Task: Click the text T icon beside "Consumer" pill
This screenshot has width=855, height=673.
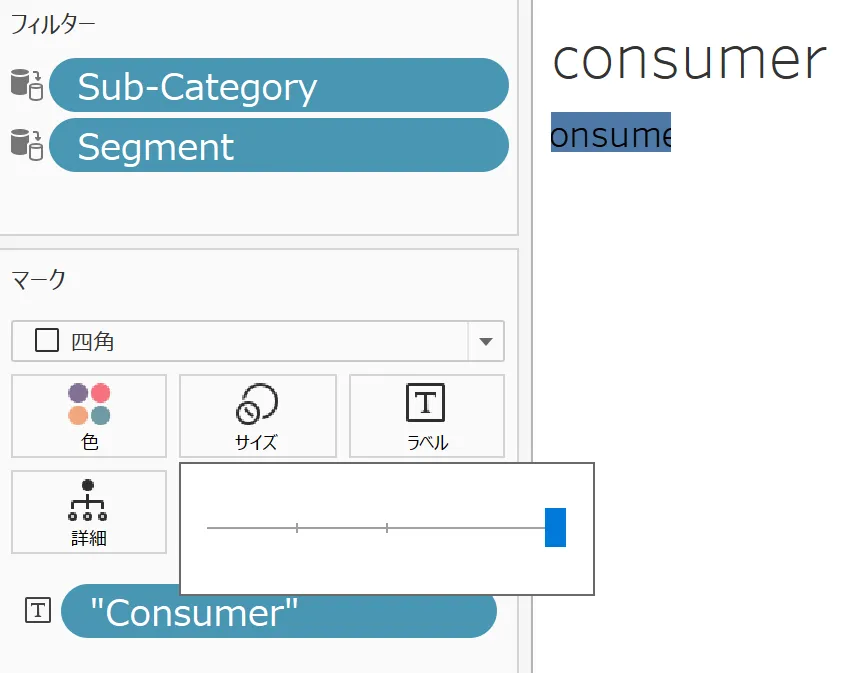Action: (x=37, y=610)
